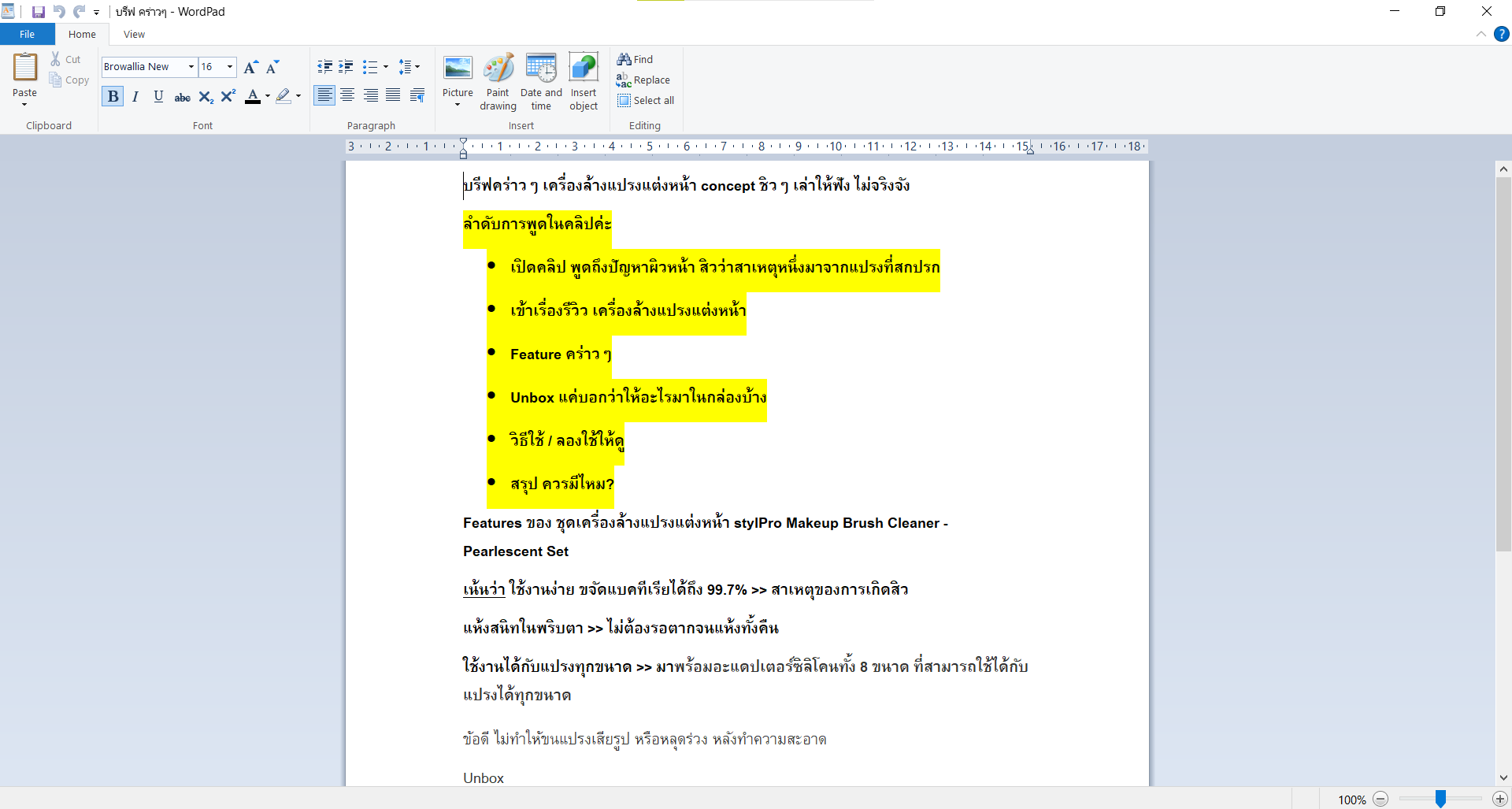This screenshot has height=809, width=1512.
Task: Toggle Underline formatting
Action: (x=158, y=96)
